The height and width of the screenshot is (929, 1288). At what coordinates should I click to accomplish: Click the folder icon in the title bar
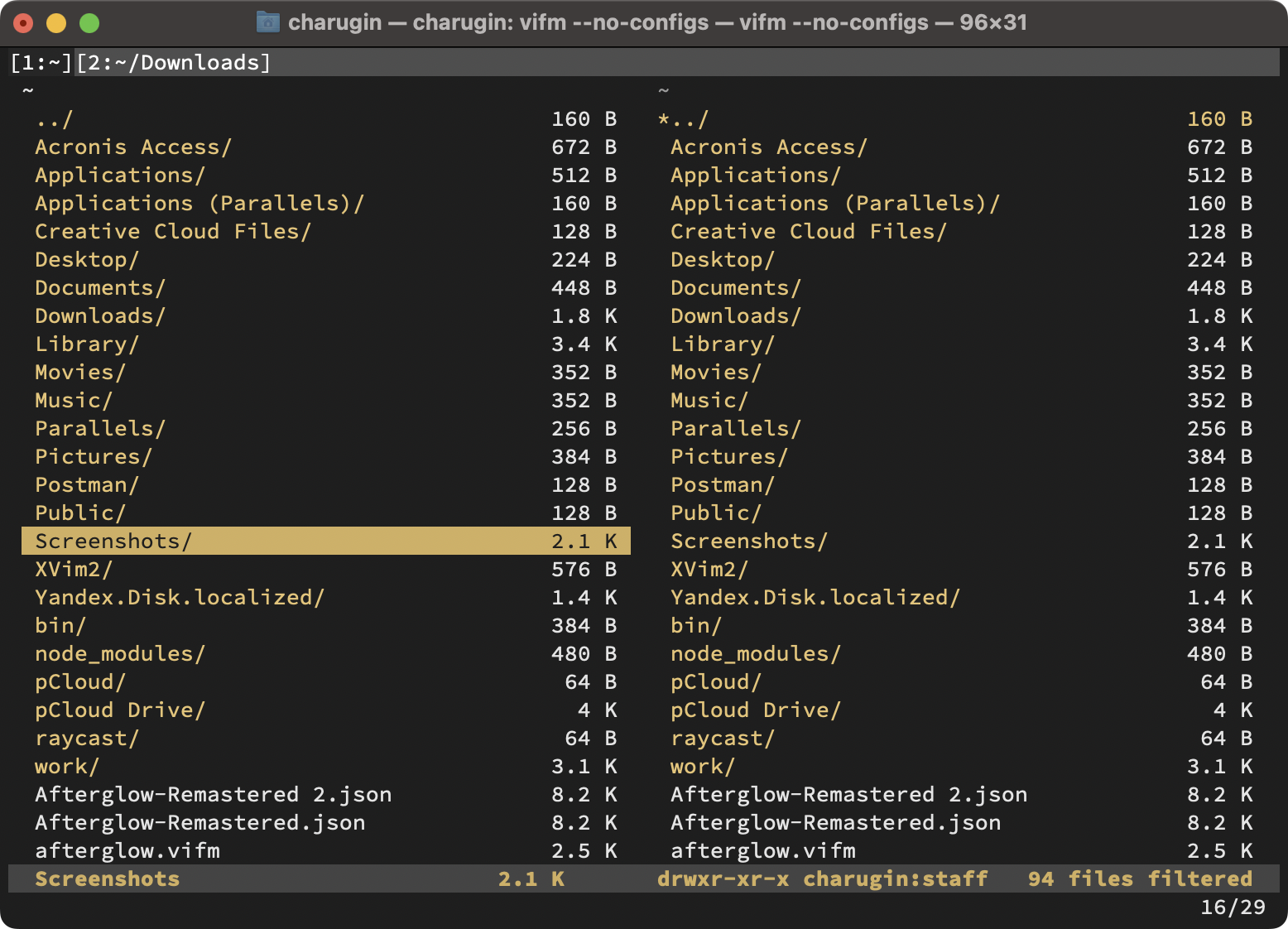pos(267,22)
